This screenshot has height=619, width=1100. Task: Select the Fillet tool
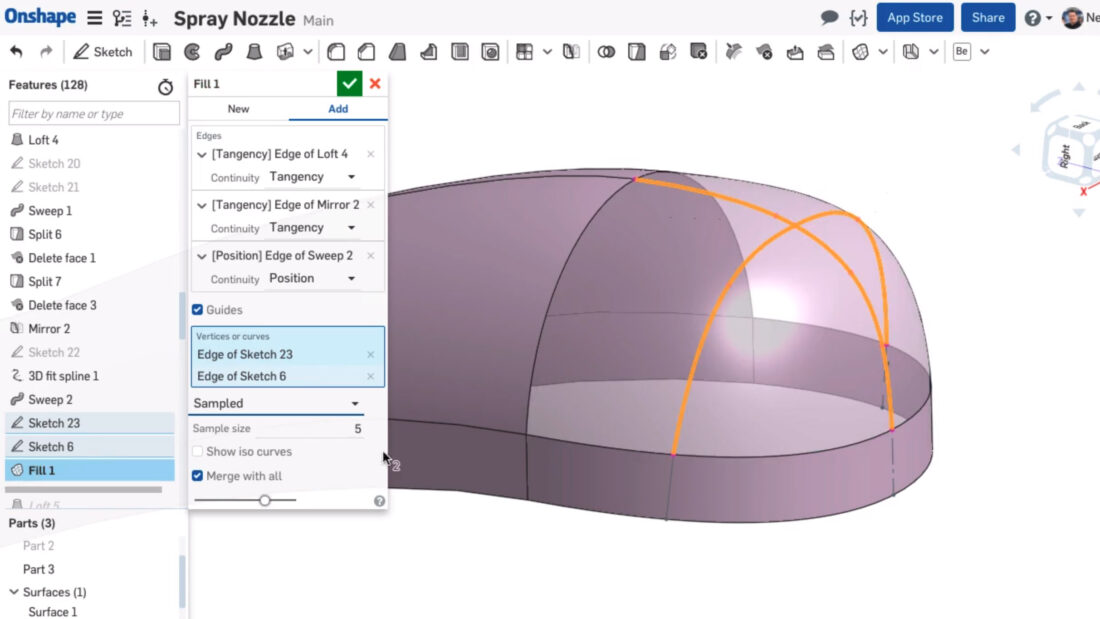336,51
